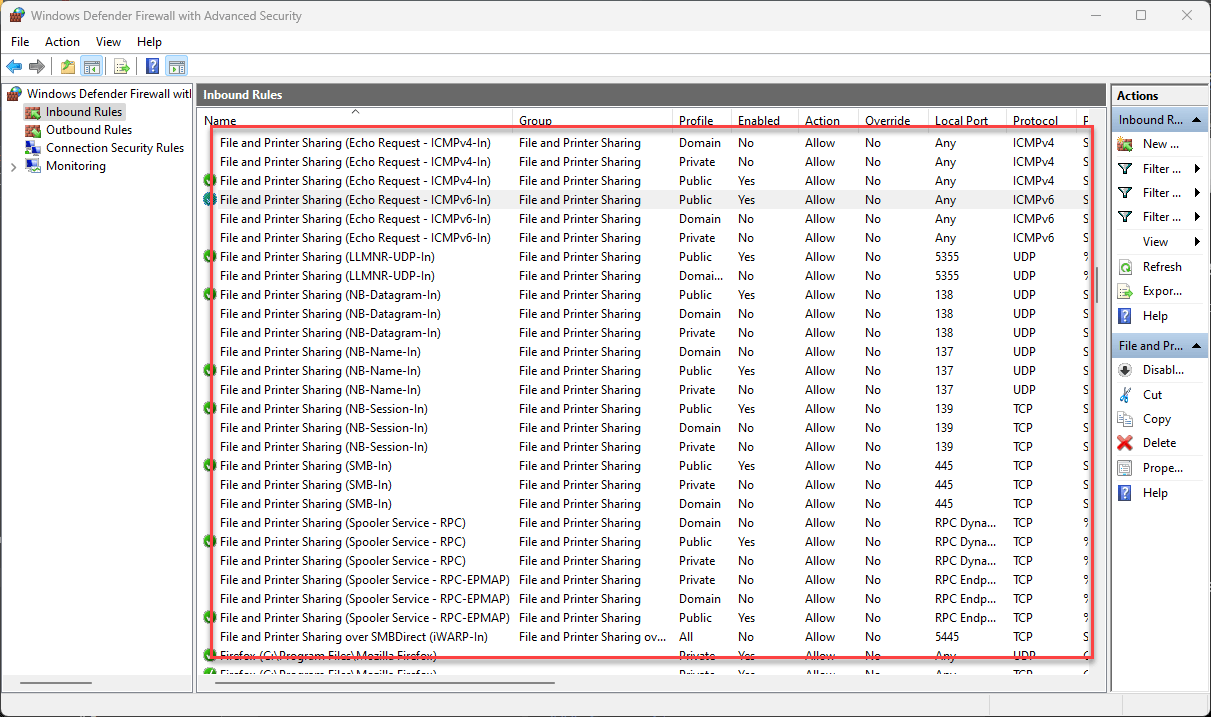
Task: Sort by the Group column header
Action: pos(593,120)
